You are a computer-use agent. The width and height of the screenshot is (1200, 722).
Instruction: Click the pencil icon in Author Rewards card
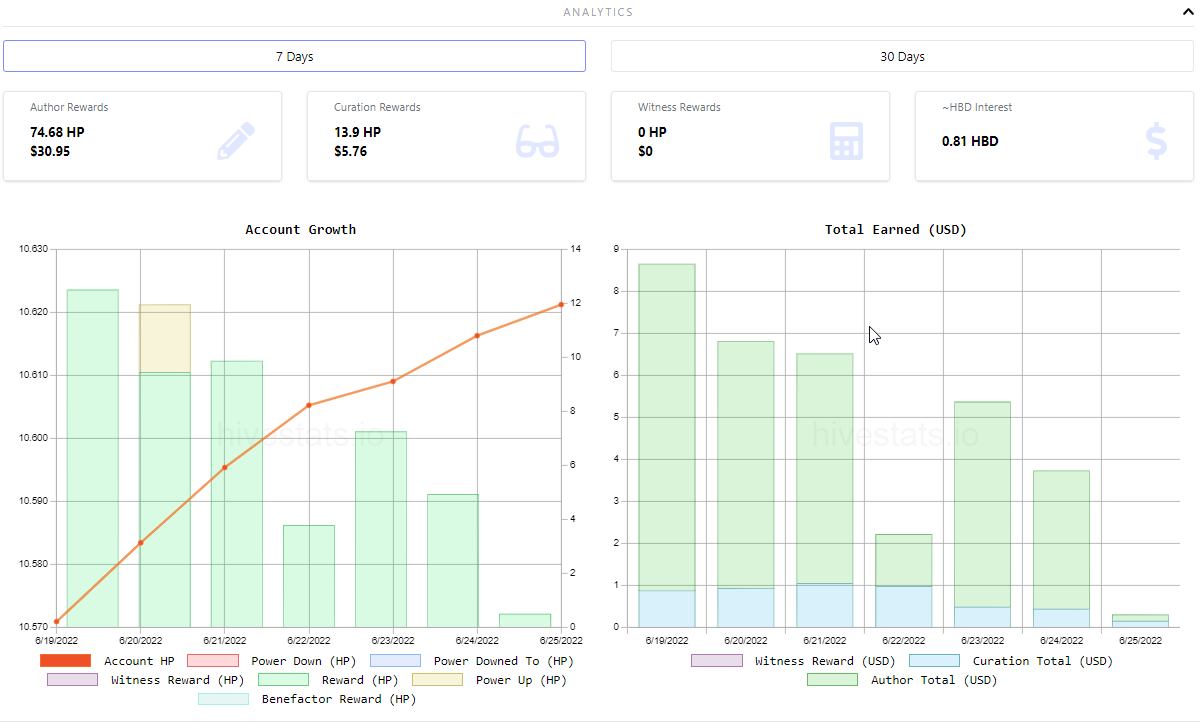coord(236,141)
